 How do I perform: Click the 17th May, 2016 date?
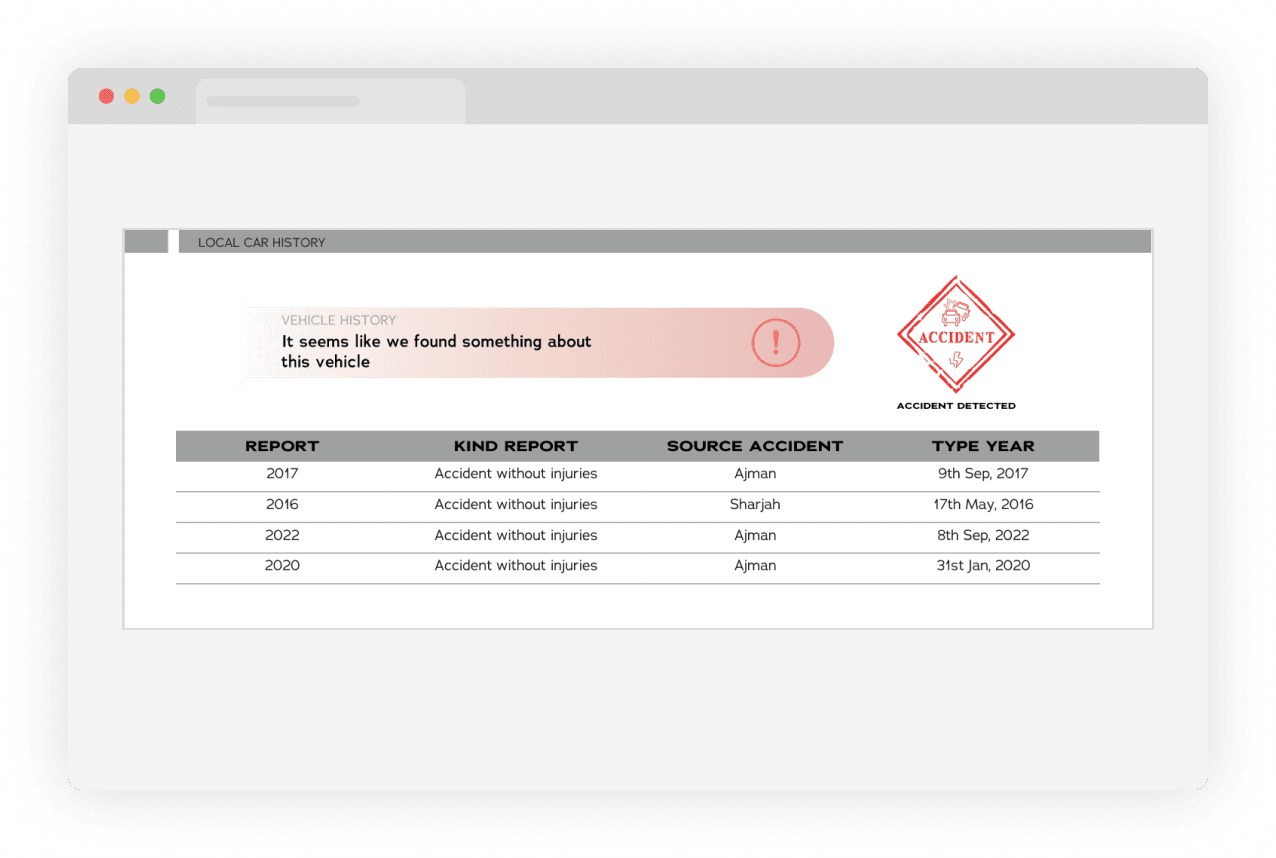[x=983, y=505]
